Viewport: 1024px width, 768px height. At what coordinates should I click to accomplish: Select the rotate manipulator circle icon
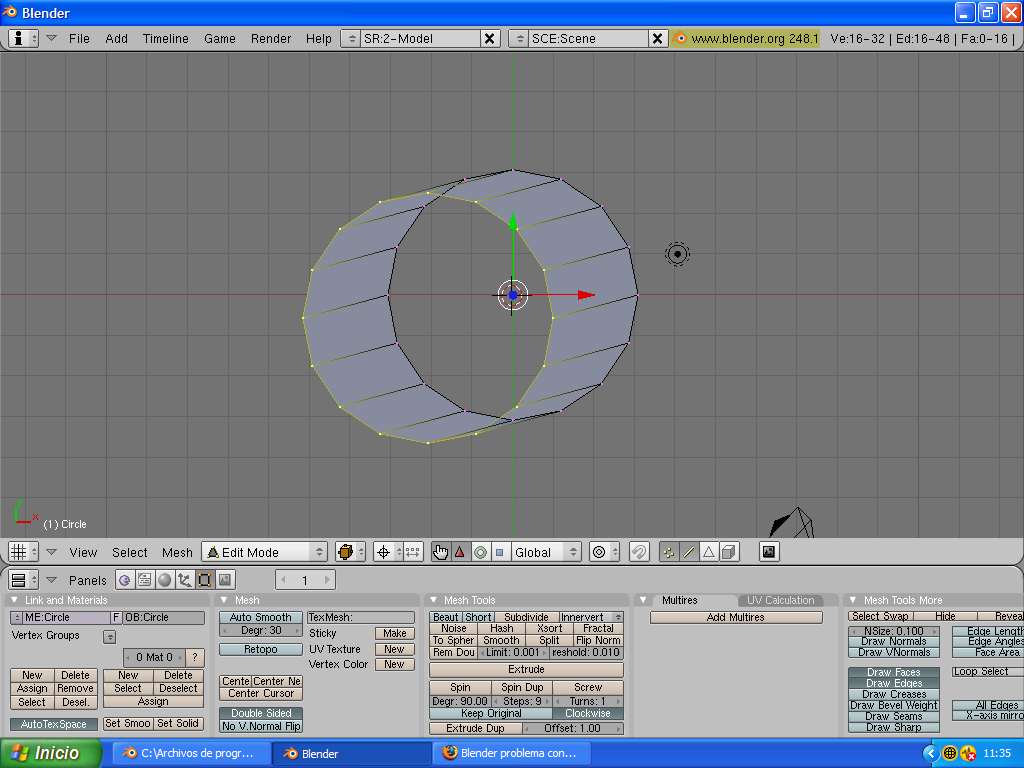[480, 552]
